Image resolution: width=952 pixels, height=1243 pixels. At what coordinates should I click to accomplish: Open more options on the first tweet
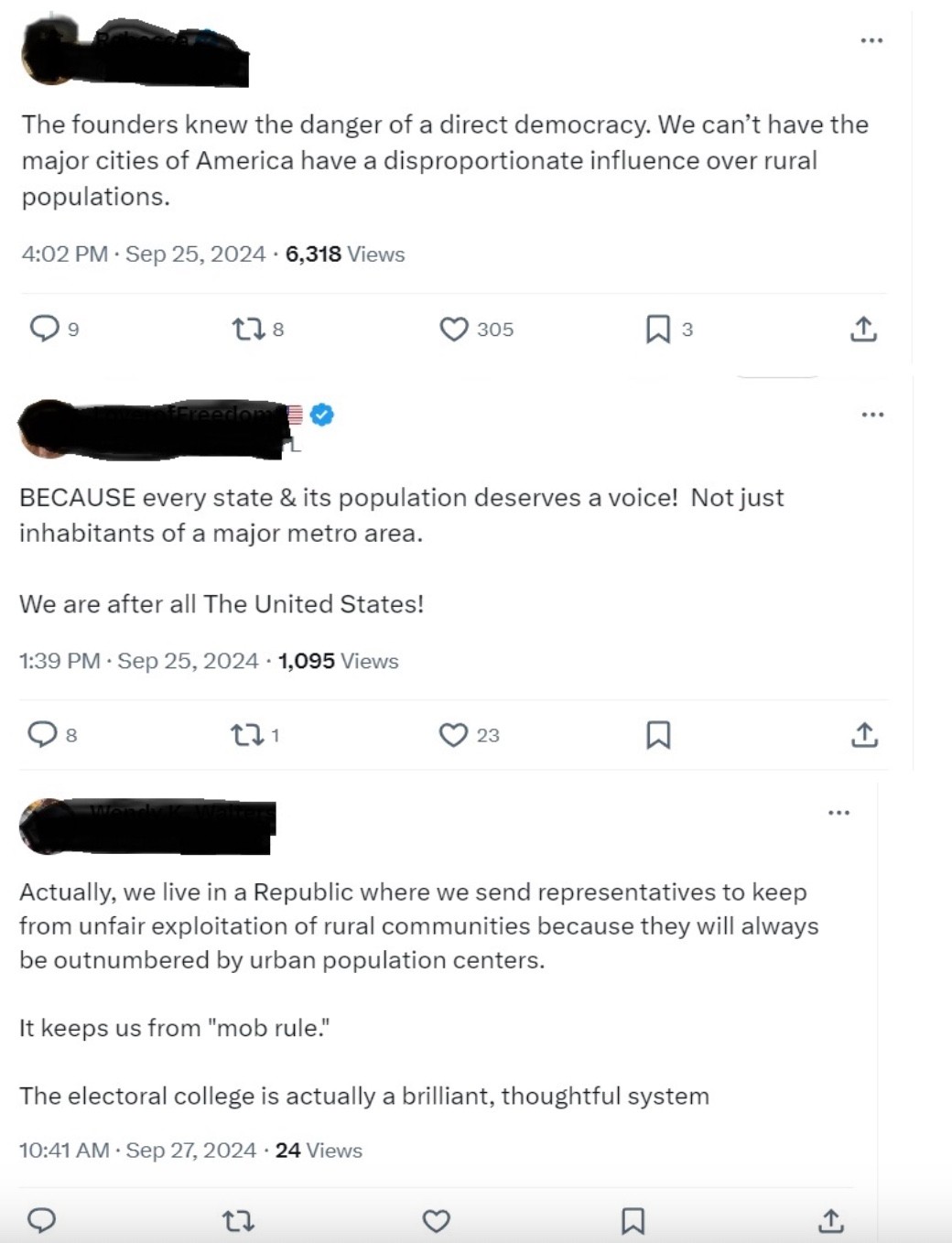871,41
